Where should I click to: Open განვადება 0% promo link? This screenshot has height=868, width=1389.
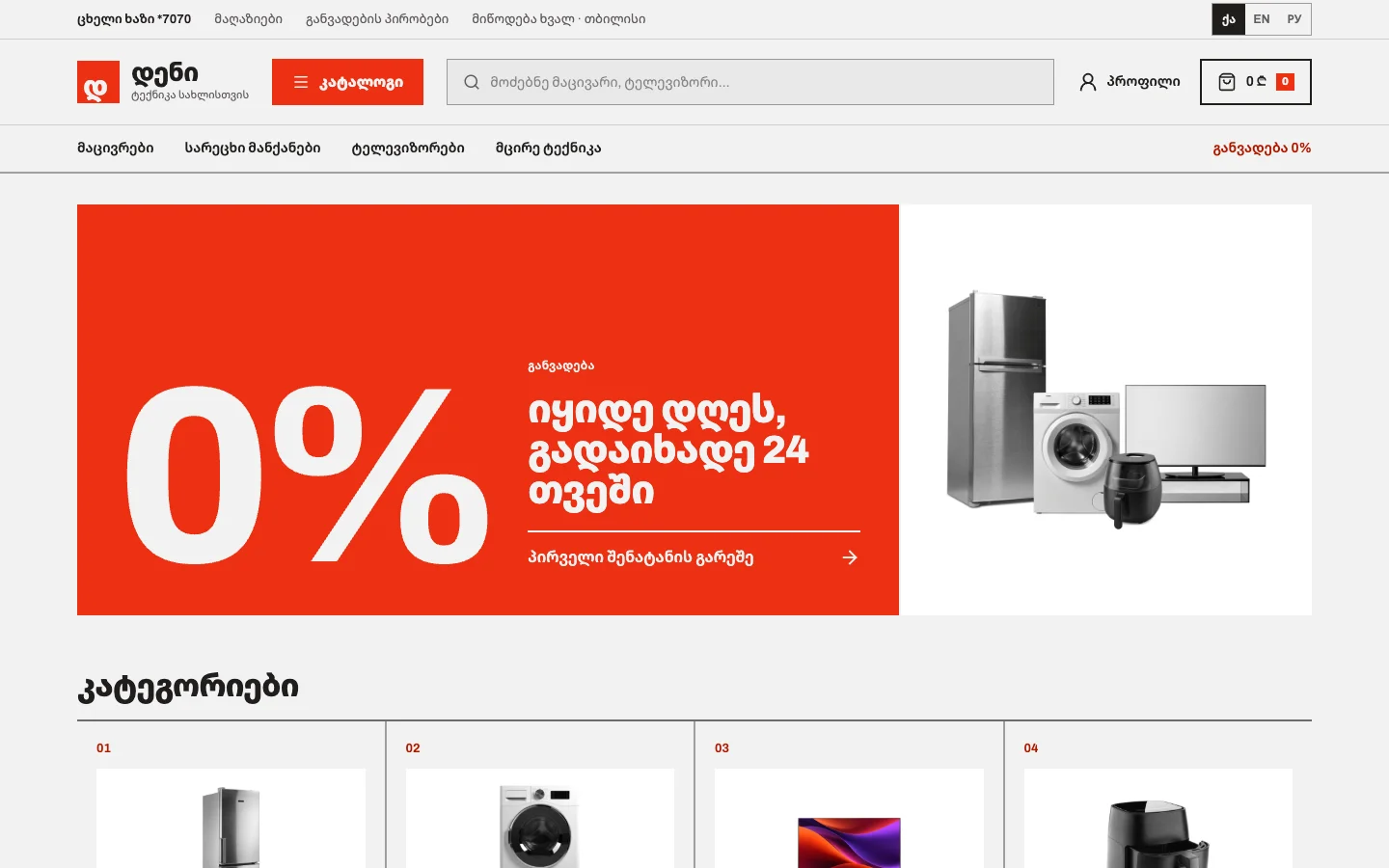point(1262,149)
